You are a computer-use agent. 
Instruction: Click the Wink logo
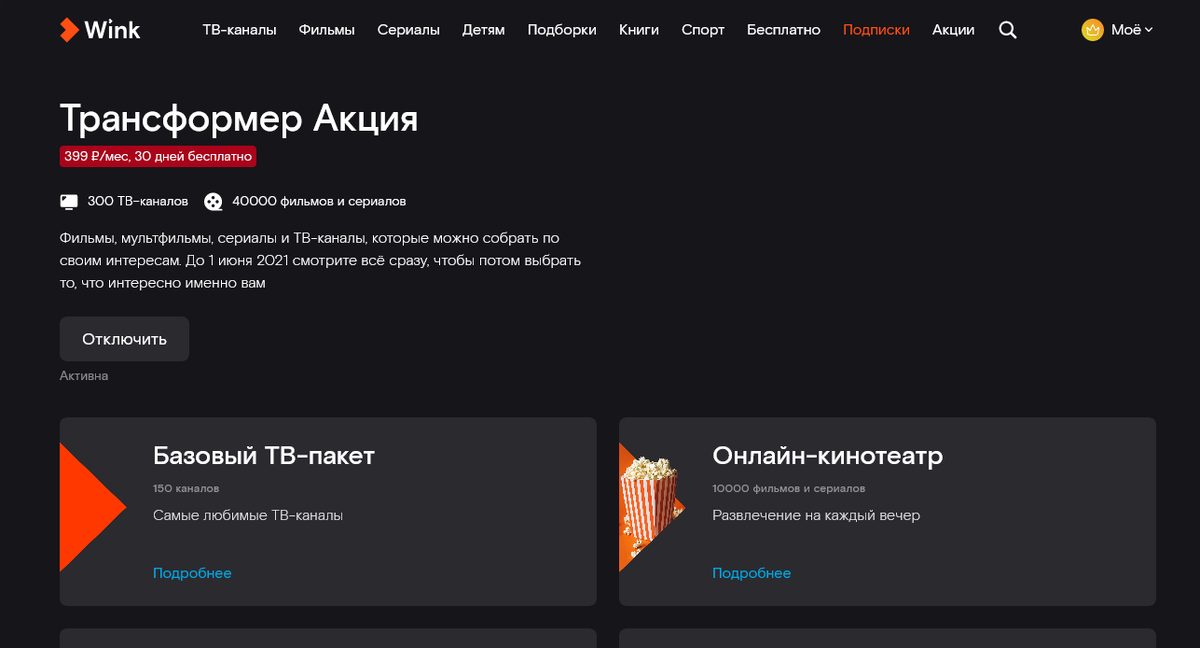click(100, 30)
